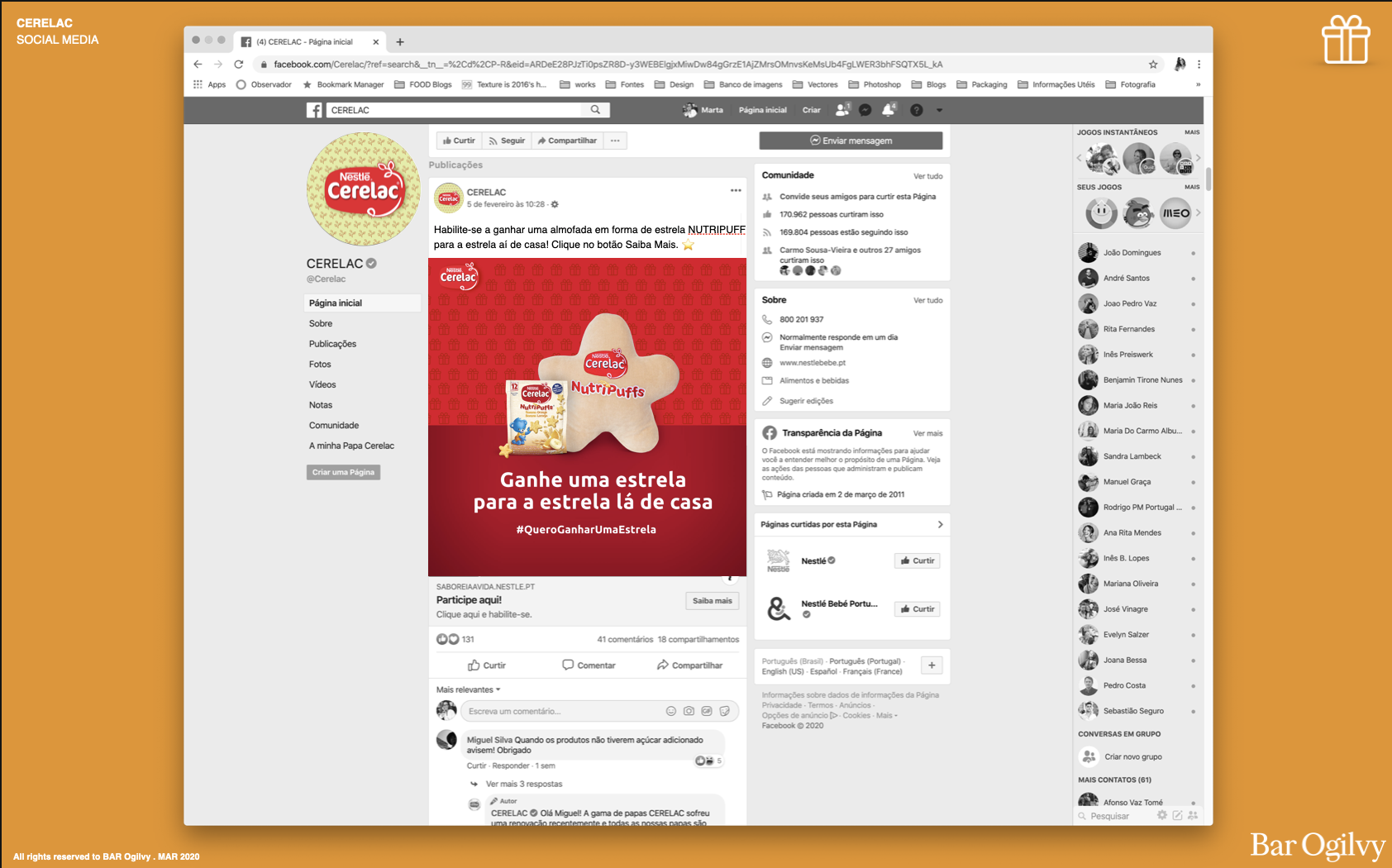Click Ver tudo in Comunidade section
The width and height of the screenshot is (1392, 868).
click(927, 176)
